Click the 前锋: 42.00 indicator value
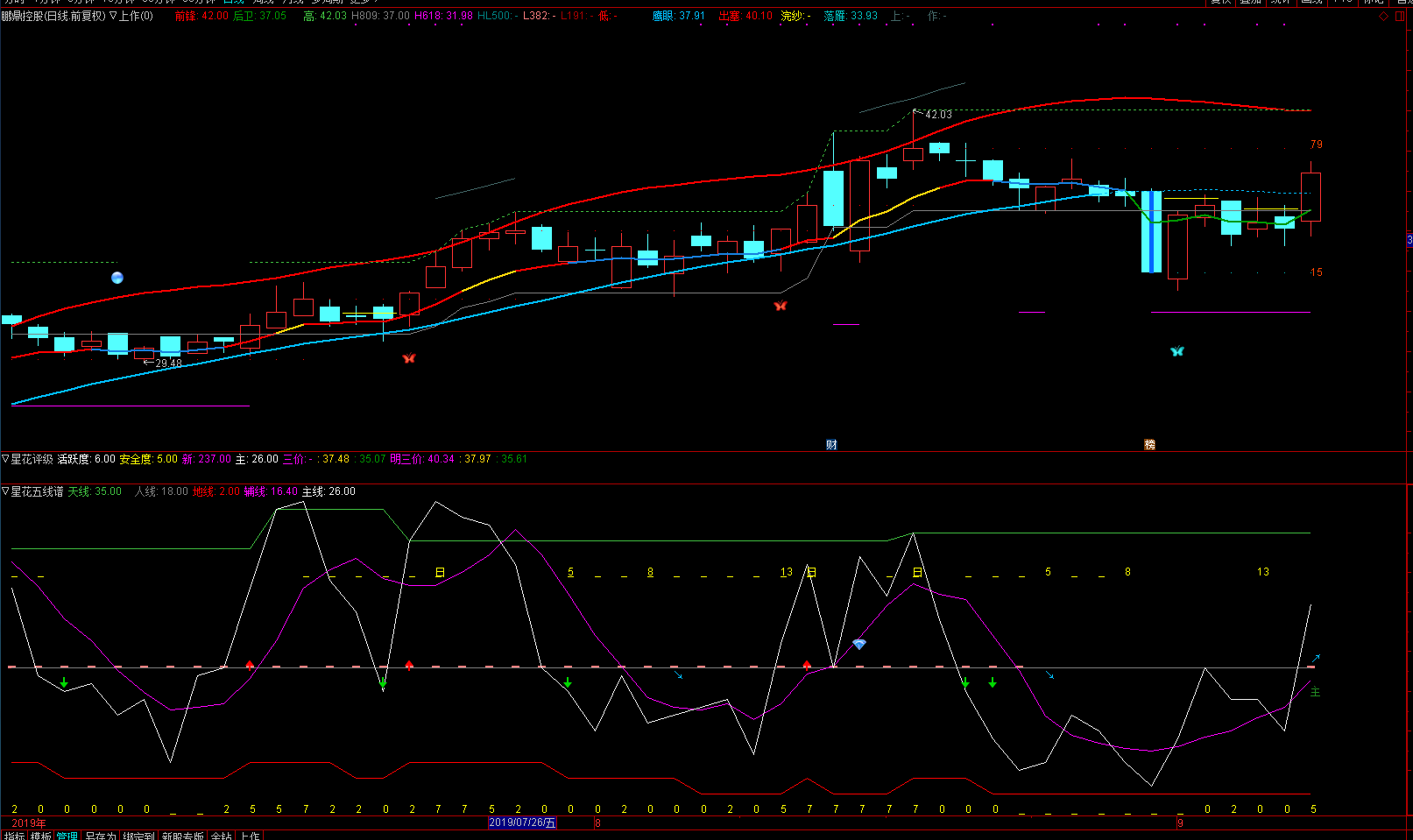This screenshot has width=1413, height=840. [201, 16]
